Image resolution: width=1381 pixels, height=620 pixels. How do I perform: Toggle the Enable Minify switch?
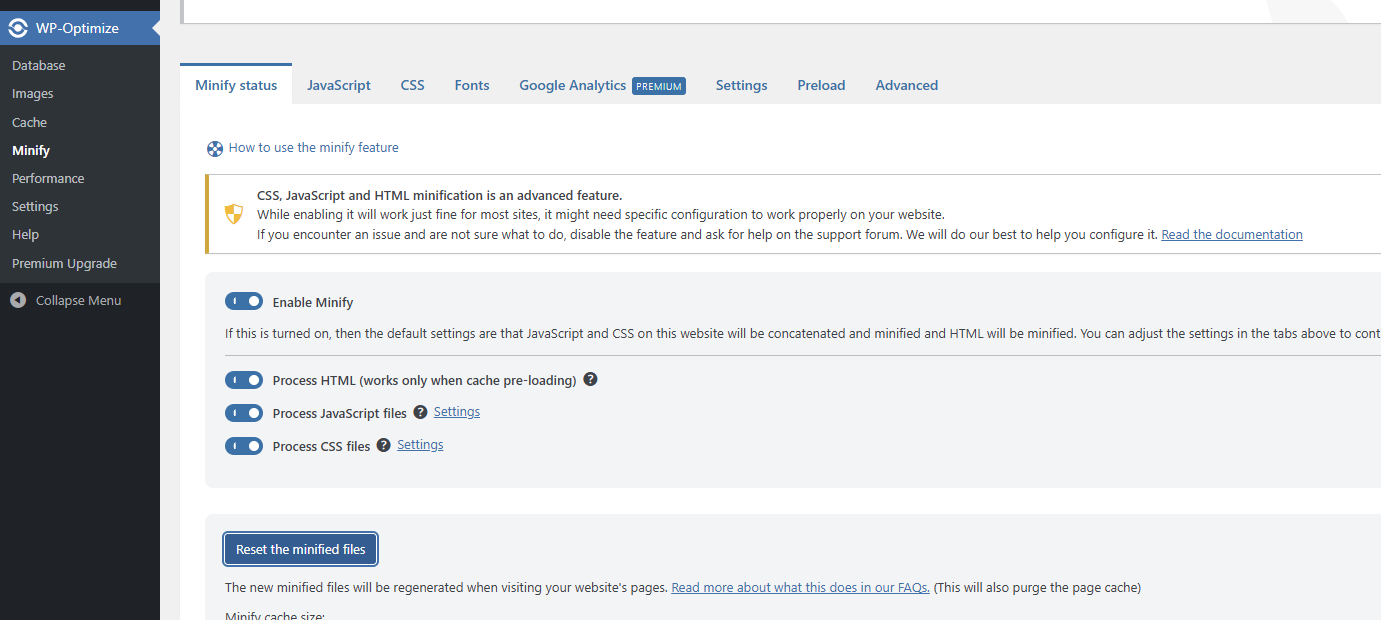click(x=244, y=301)
